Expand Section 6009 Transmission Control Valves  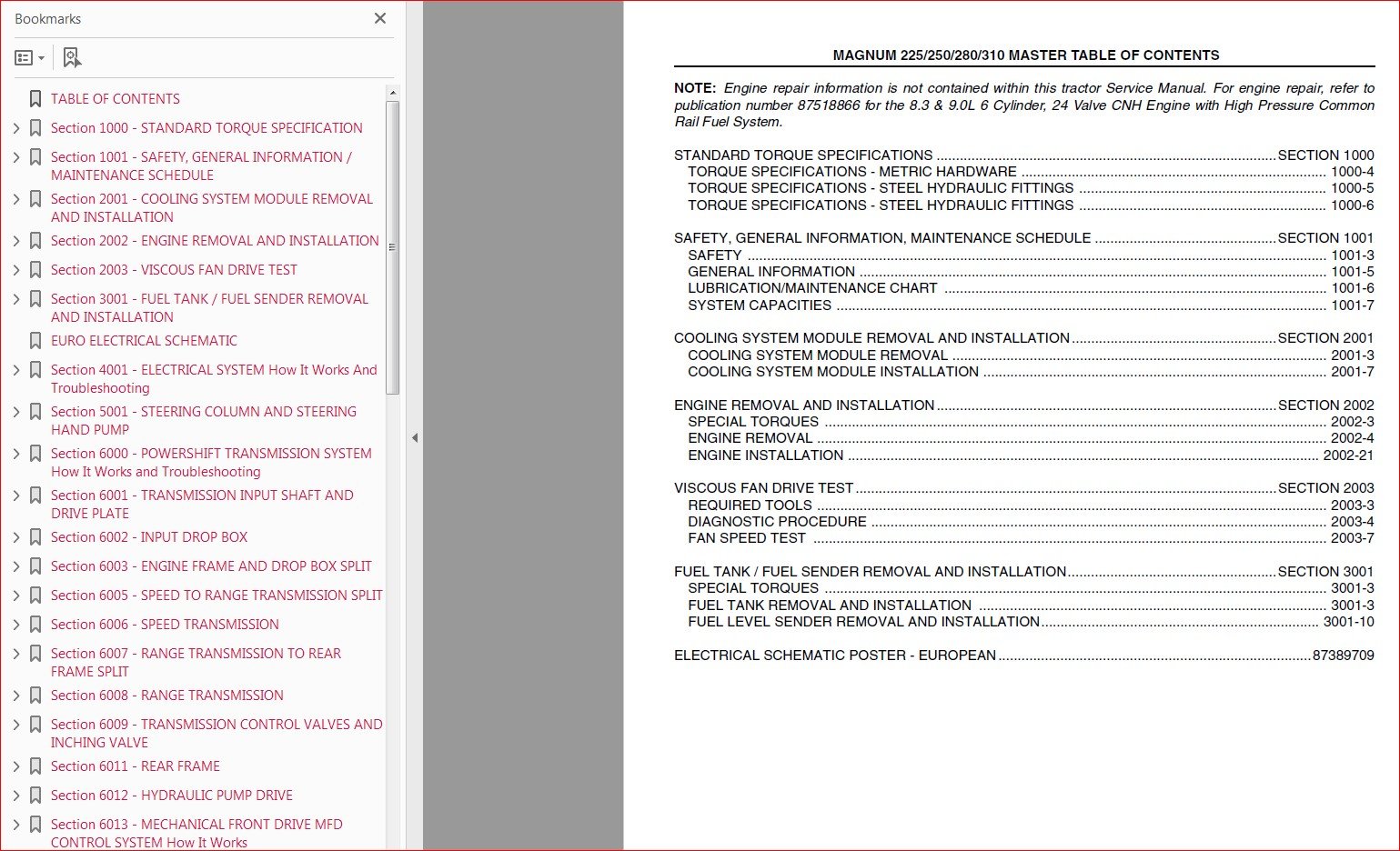(x=16, y=725)
